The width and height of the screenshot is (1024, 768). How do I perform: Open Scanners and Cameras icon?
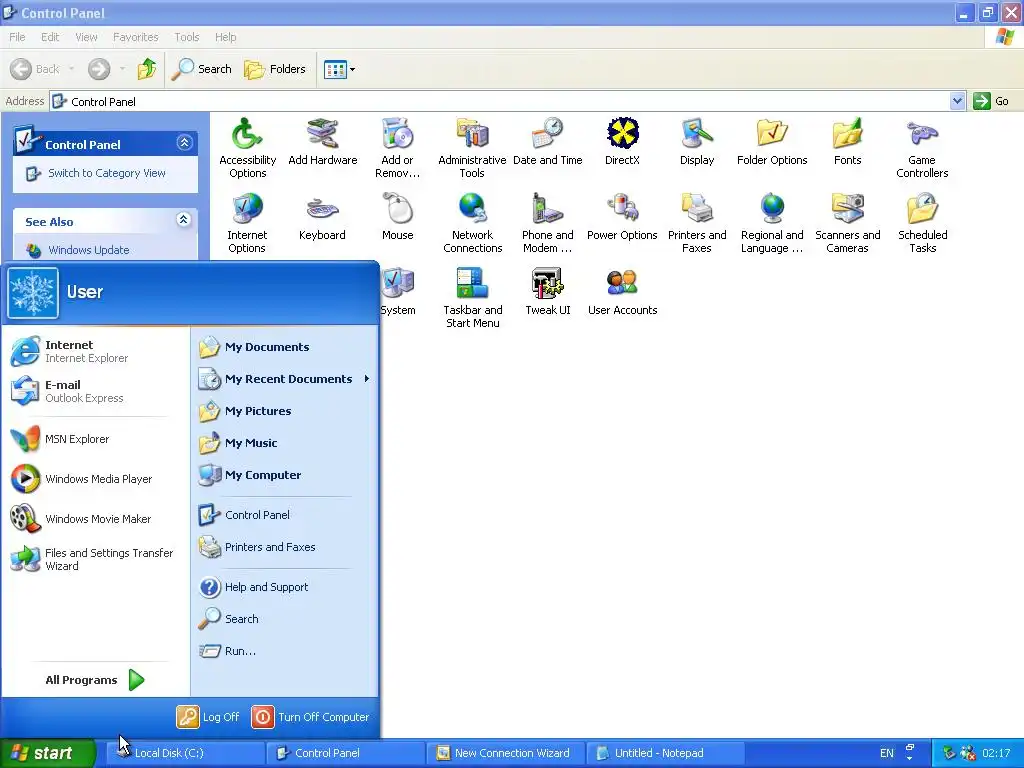click(x=847, y=223)
